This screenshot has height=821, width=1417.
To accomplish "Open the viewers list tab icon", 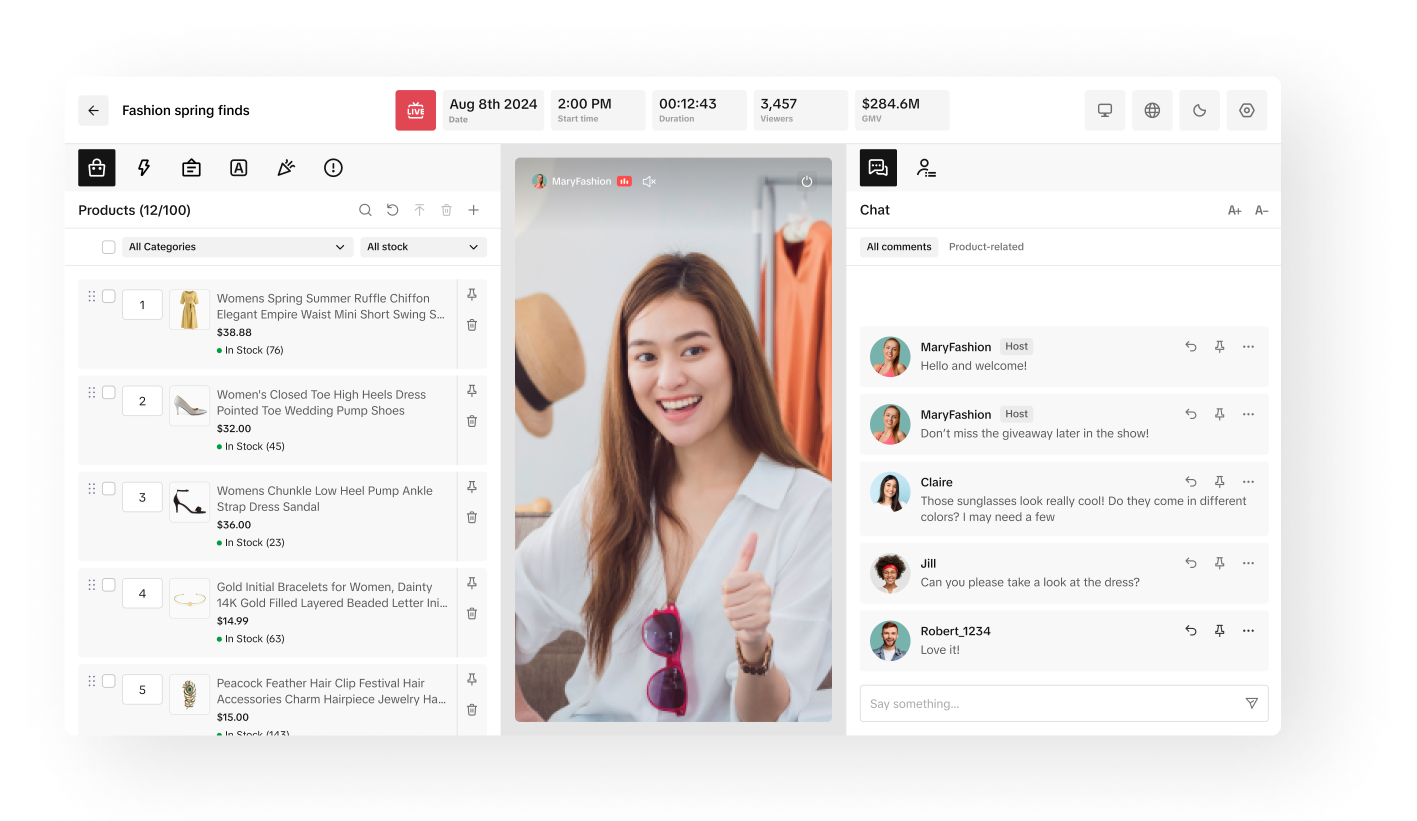I will pyautogui.click(x=926, y=168).
